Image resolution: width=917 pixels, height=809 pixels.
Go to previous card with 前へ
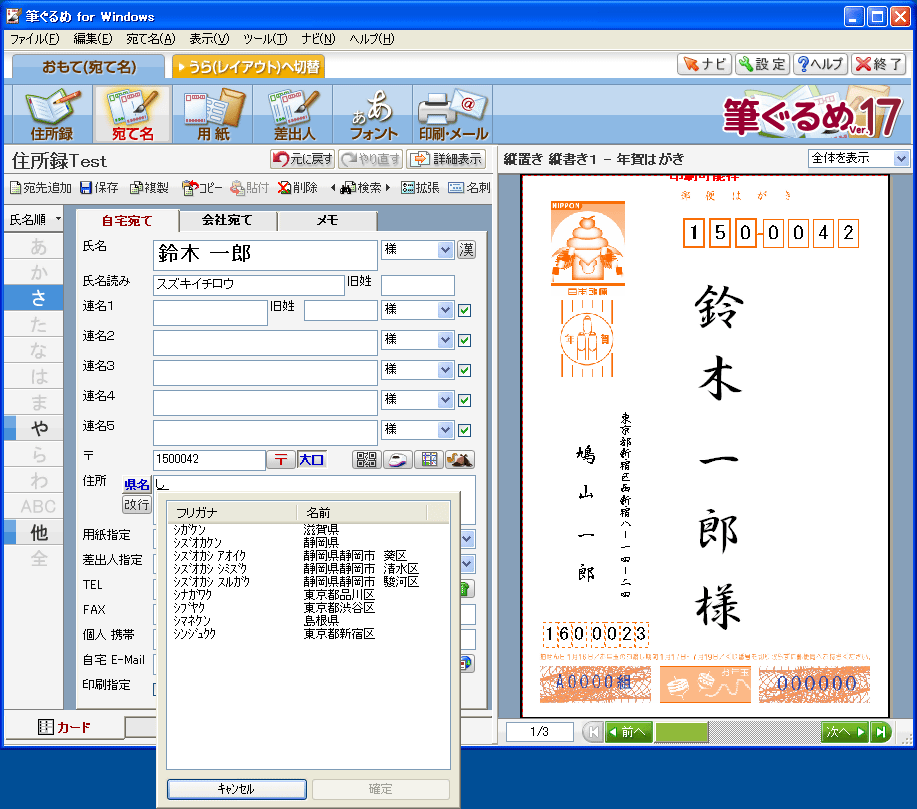point(629,732)
